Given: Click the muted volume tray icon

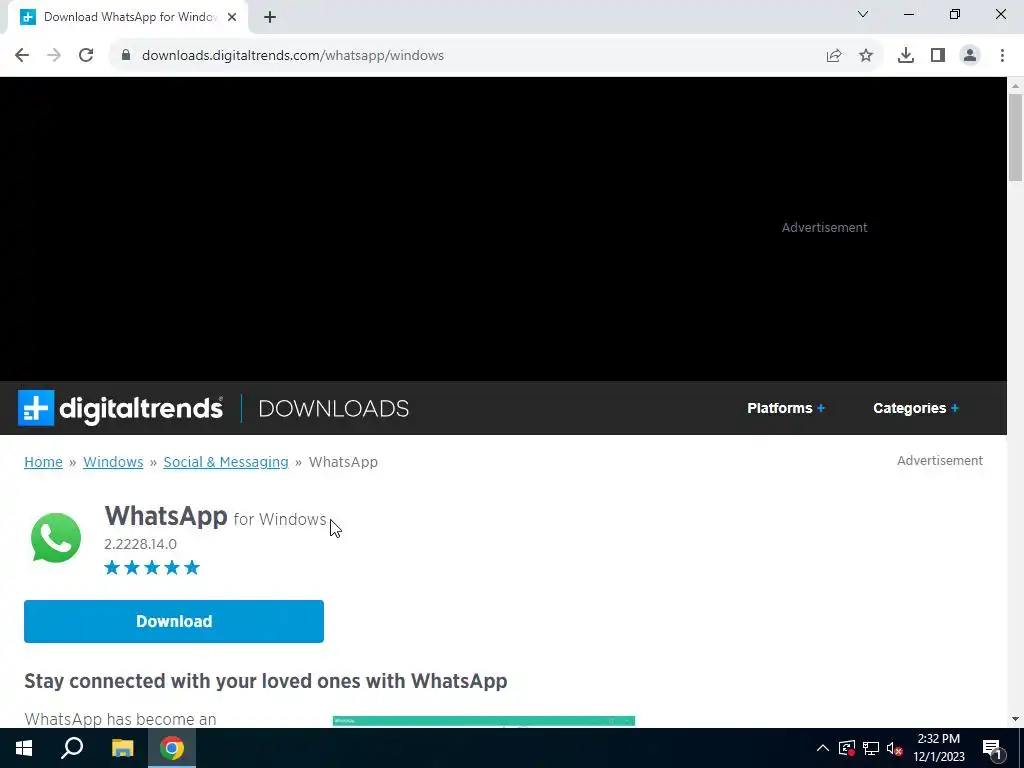Looking at the screenshot, I should click(x=895, y=748).
